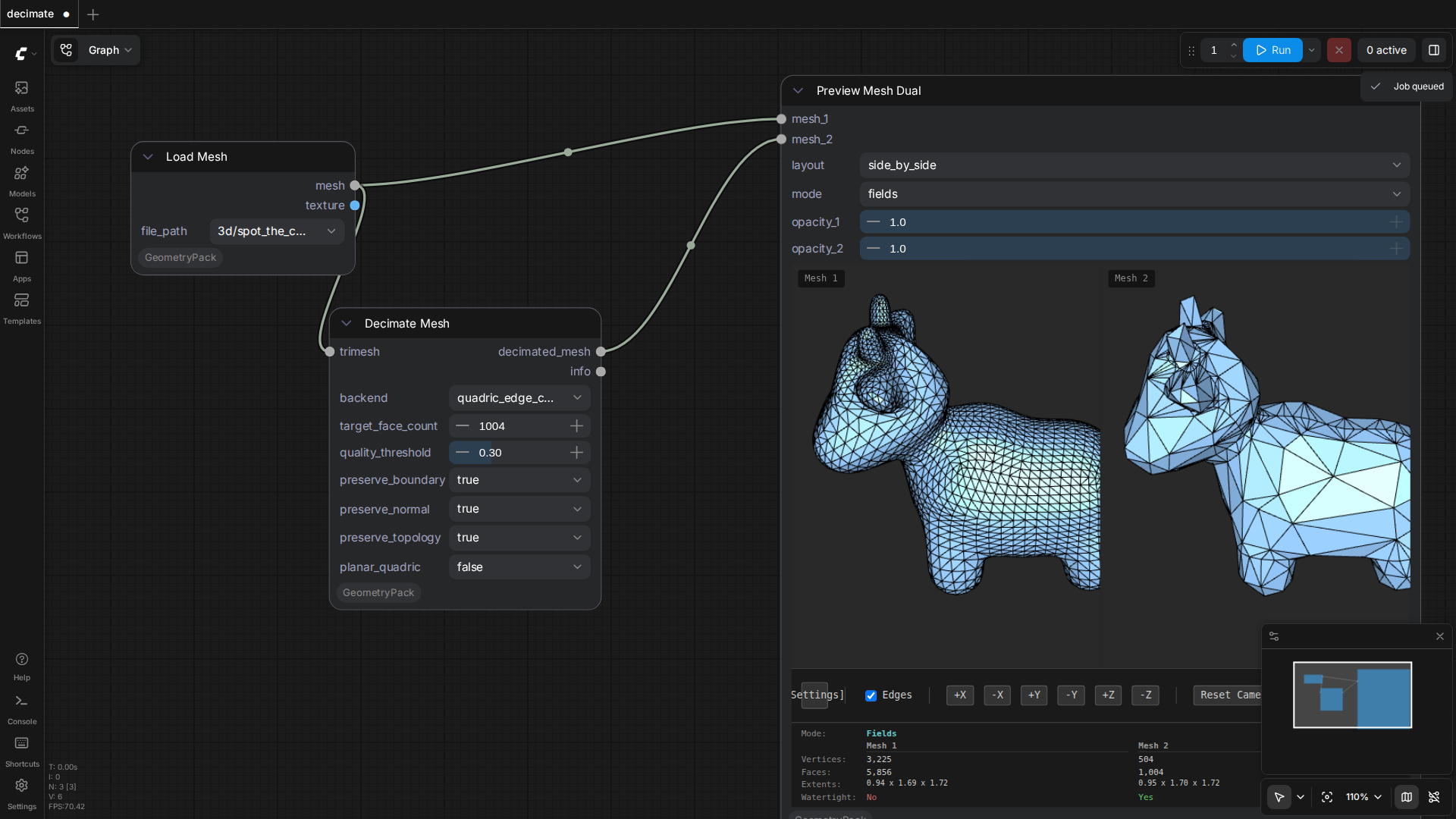Click the Reset Camera button
This screenshot has height=819, width=1456.
tap(1228, 695)
